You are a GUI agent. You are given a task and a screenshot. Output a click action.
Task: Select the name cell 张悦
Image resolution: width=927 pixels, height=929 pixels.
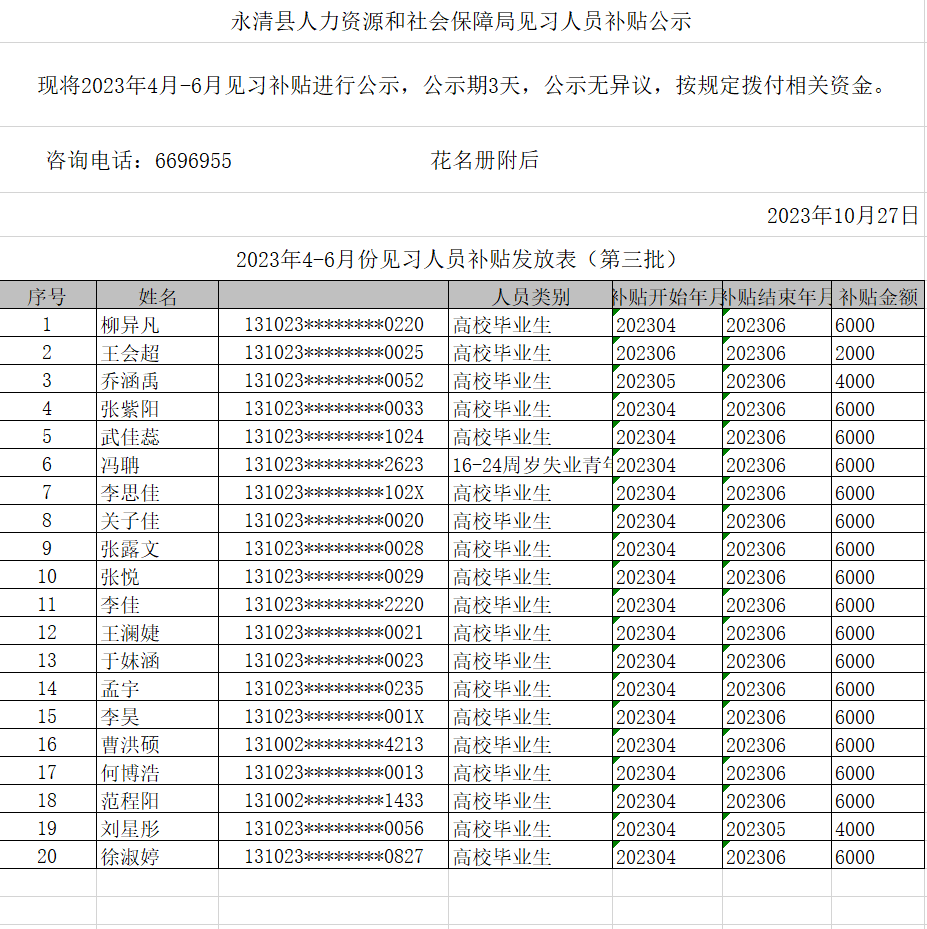pyautogui.click(x=158, y=576)
